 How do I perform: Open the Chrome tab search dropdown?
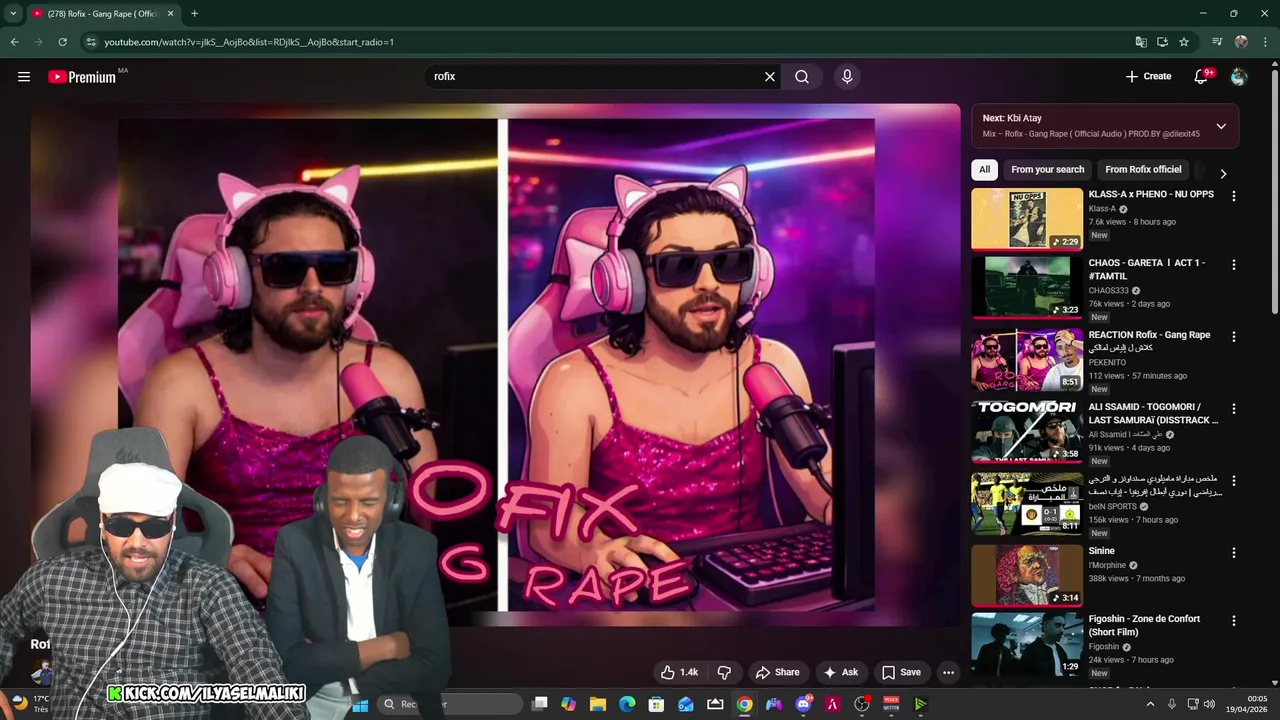click(13, 13)
